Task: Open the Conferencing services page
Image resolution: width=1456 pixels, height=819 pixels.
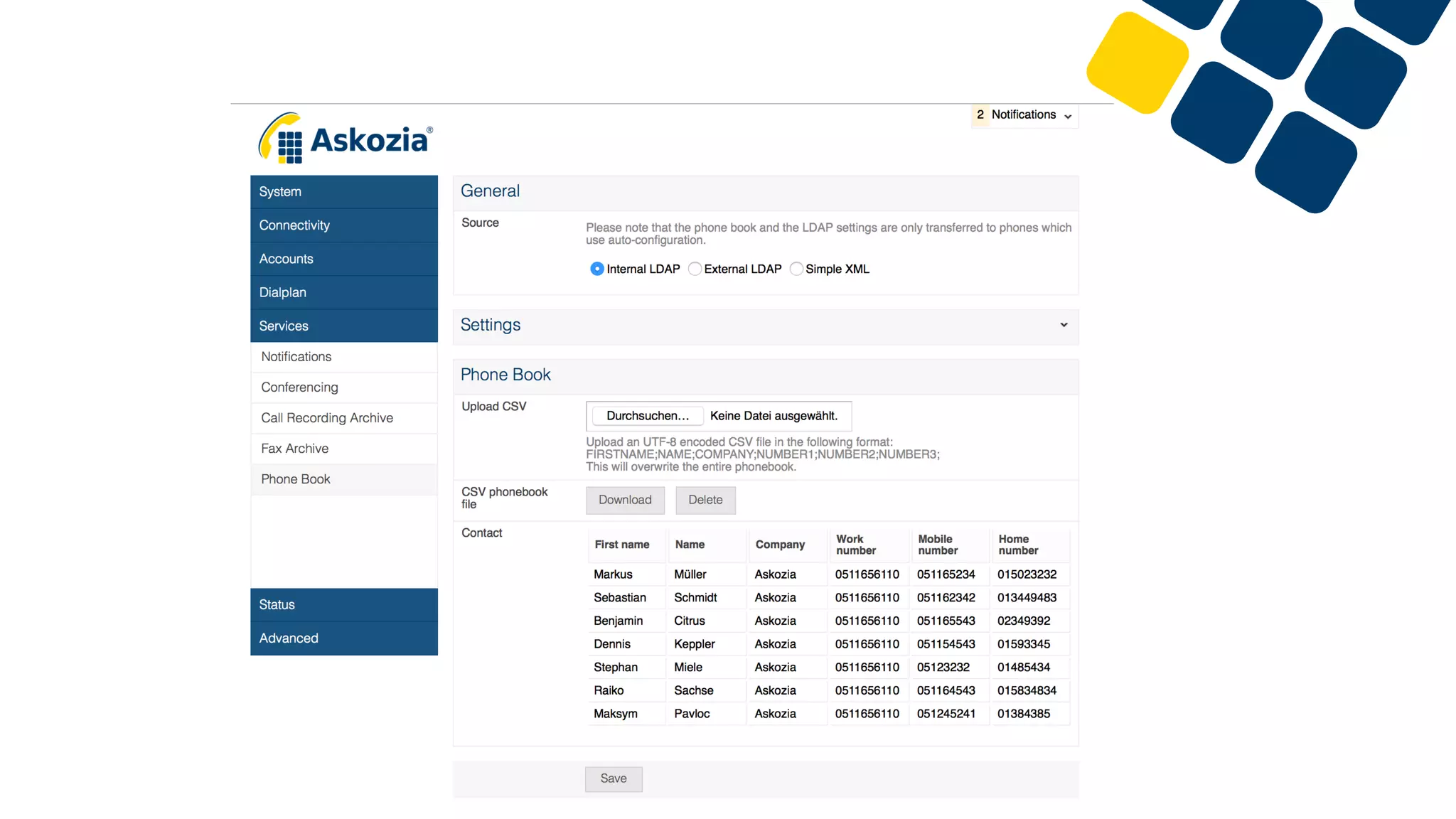Action: (x=299, y=387)
